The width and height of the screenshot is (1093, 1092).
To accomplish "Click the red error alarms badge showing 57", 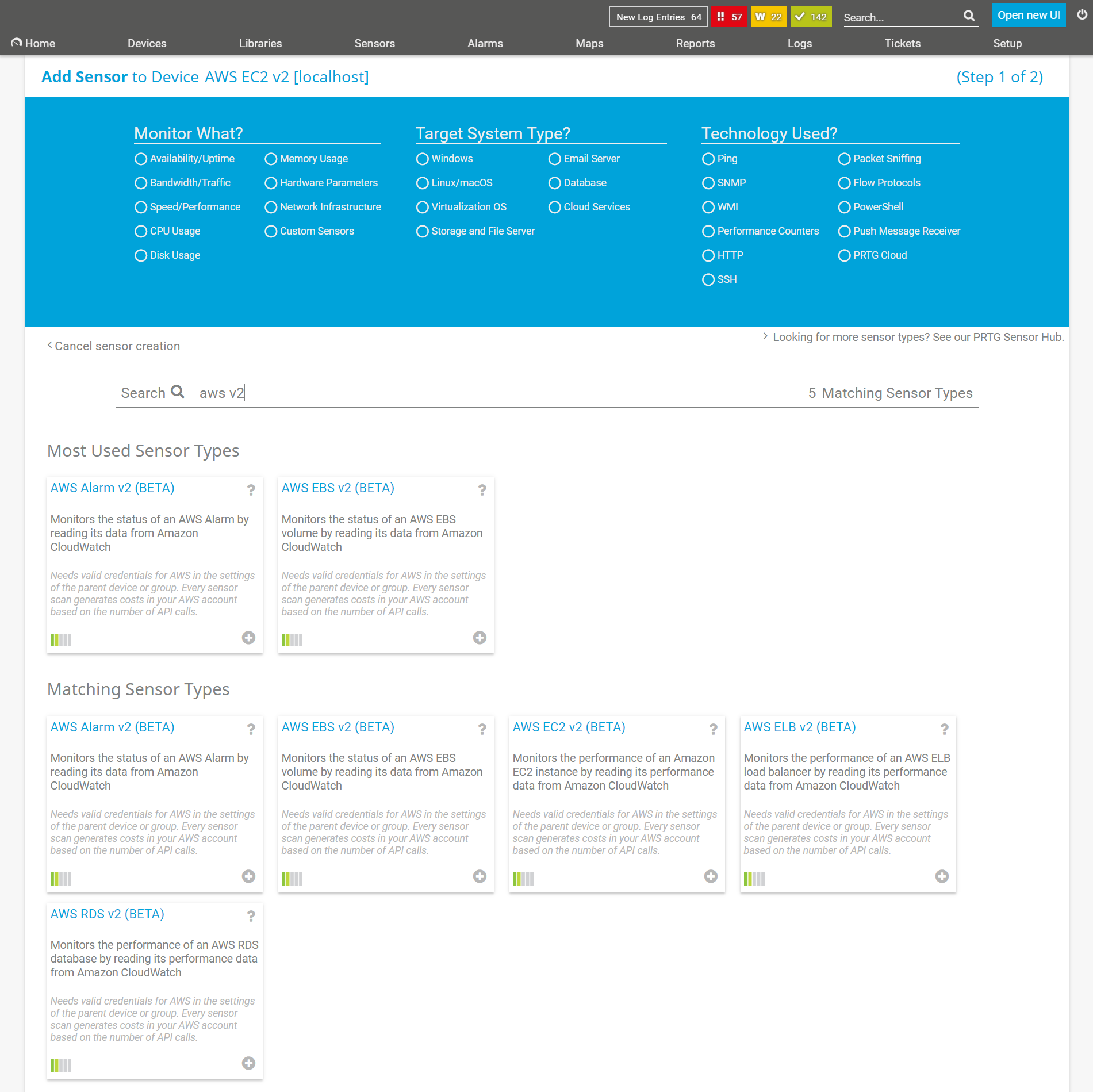I will tap(729, 17).
